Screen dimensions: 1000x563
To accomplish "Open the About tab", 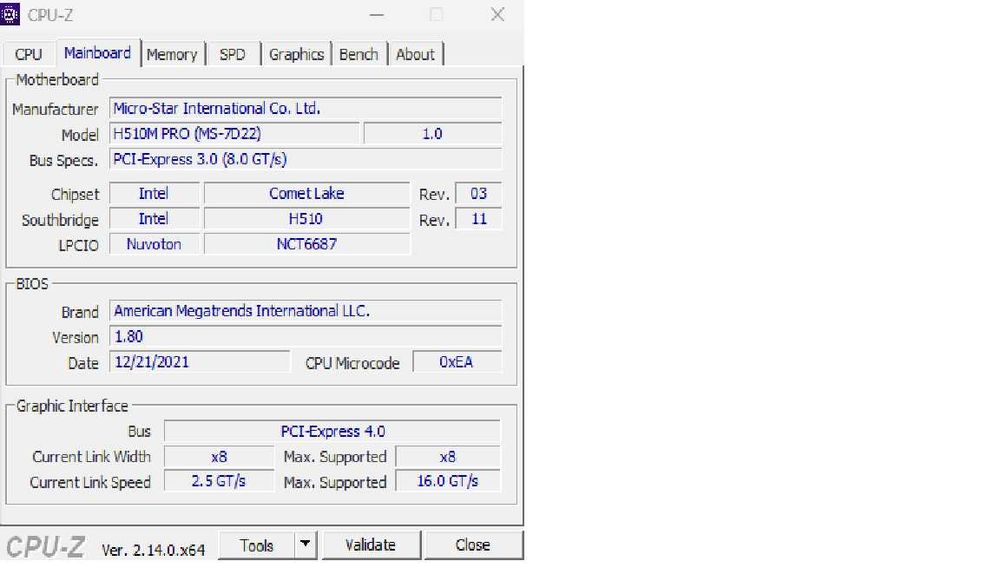I will 415,54.
